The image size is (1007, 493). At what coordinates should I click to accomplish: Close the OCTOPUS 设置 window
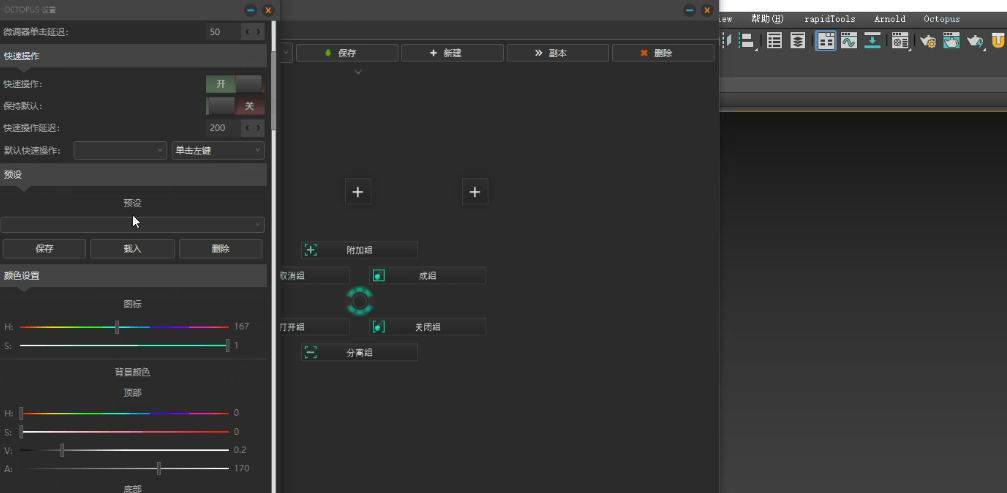point(268,10)
